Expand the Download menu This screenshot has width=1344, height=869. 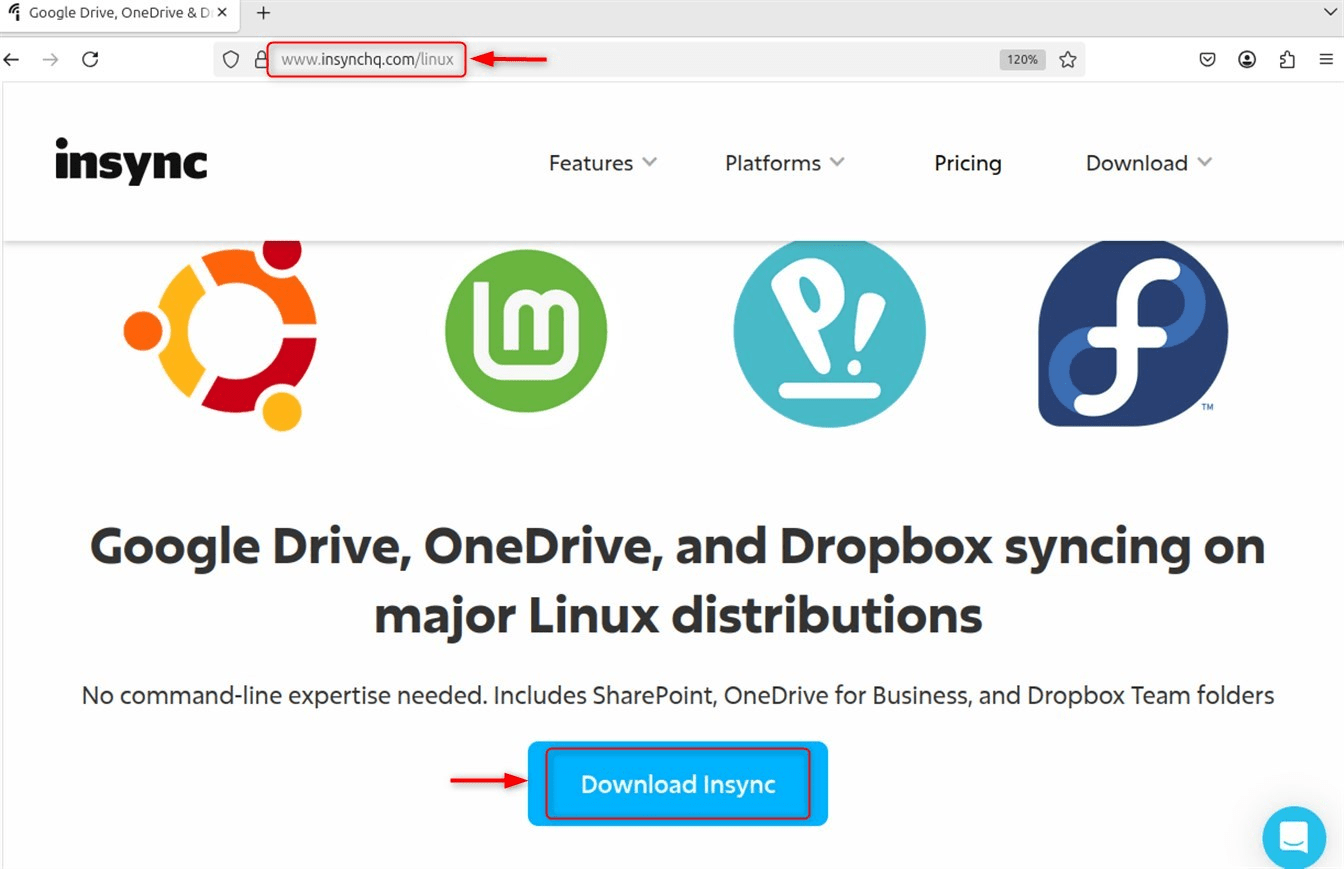(x=1149, y=163)
